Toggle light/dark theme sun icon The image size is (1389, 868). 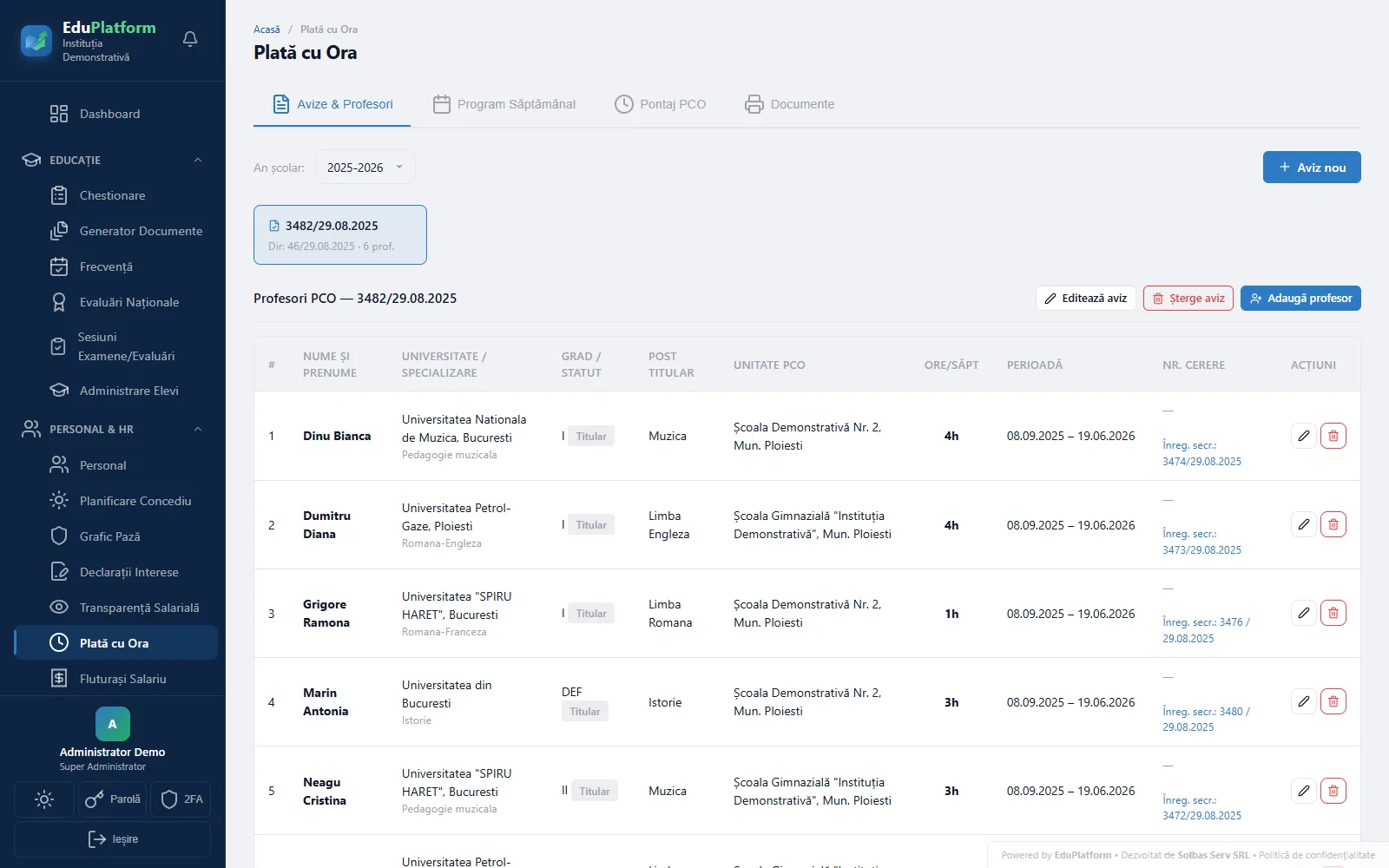(x=44, y=799)
